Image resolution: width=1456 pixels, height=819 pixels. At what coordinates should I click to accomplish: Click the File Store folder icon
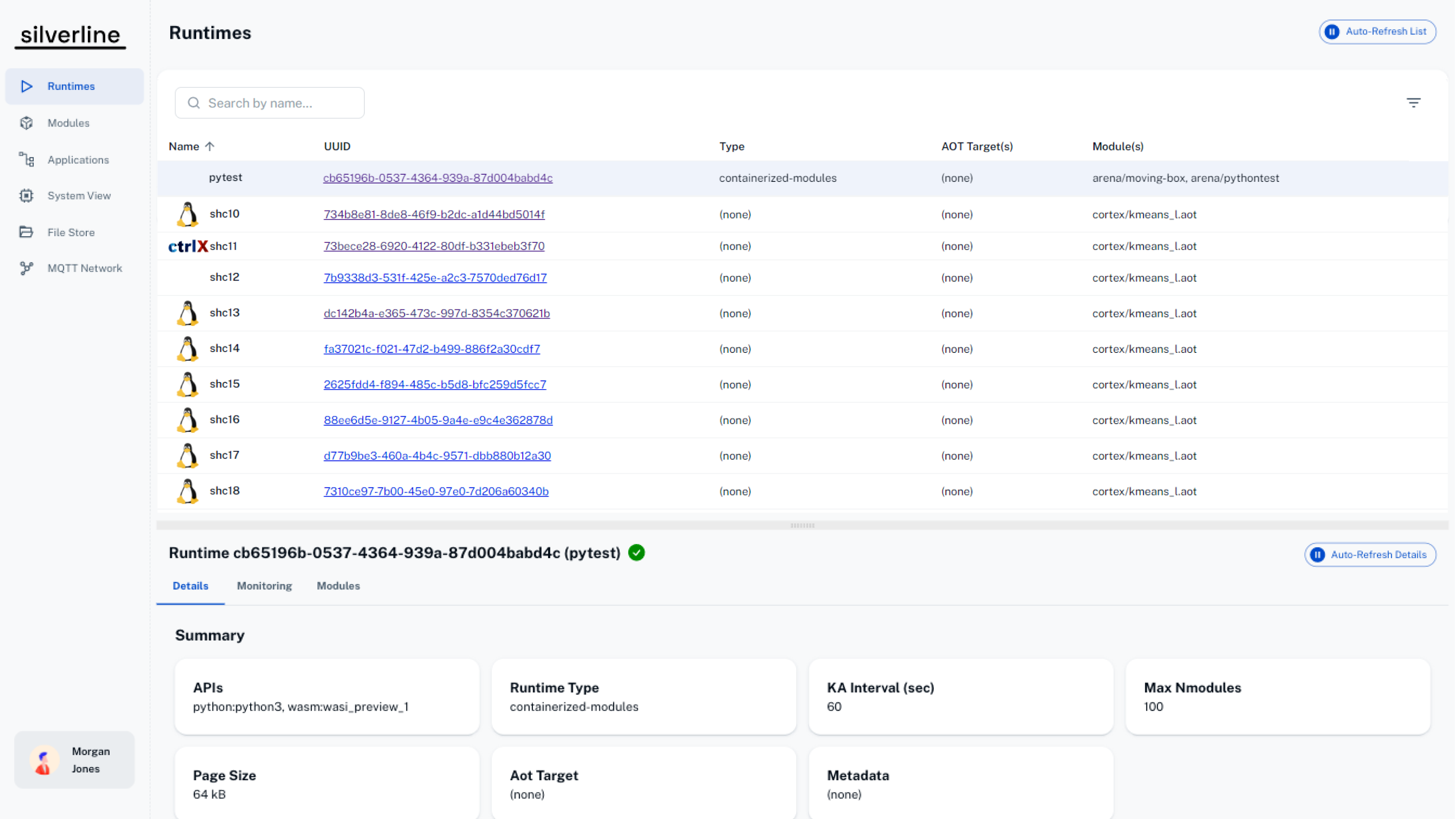click(26, 232)
